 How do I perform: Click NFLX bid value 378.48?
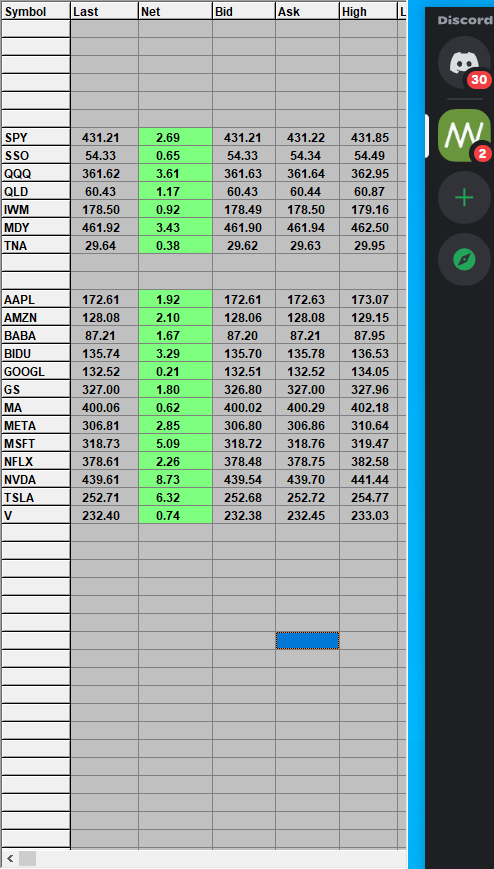245,462
